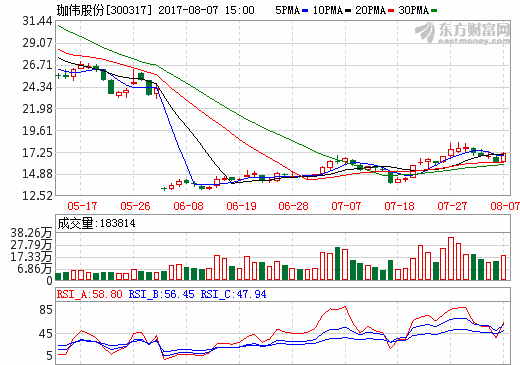The height and width of the screenshot is (365, 520).
Task: Click the 6.86万 volume axis label
Action: (35, 269)
